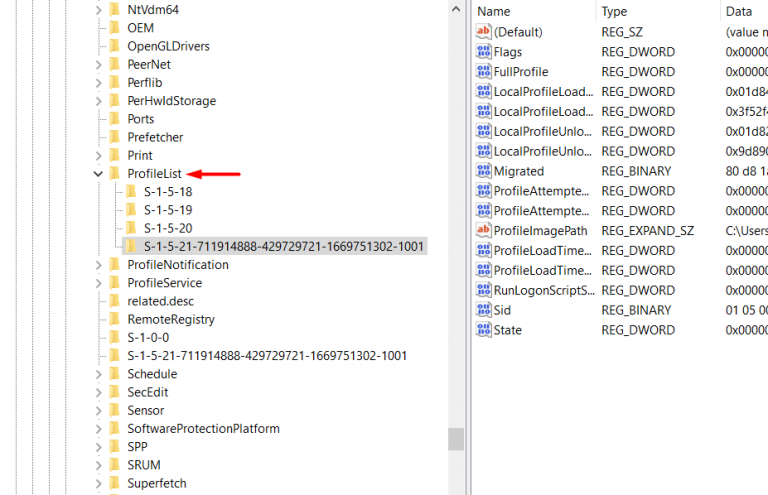Viewport: 768px width, 495px height.
Task: Expand the ProfileService key
Action: pyautogui.click(x=98, y=283)
